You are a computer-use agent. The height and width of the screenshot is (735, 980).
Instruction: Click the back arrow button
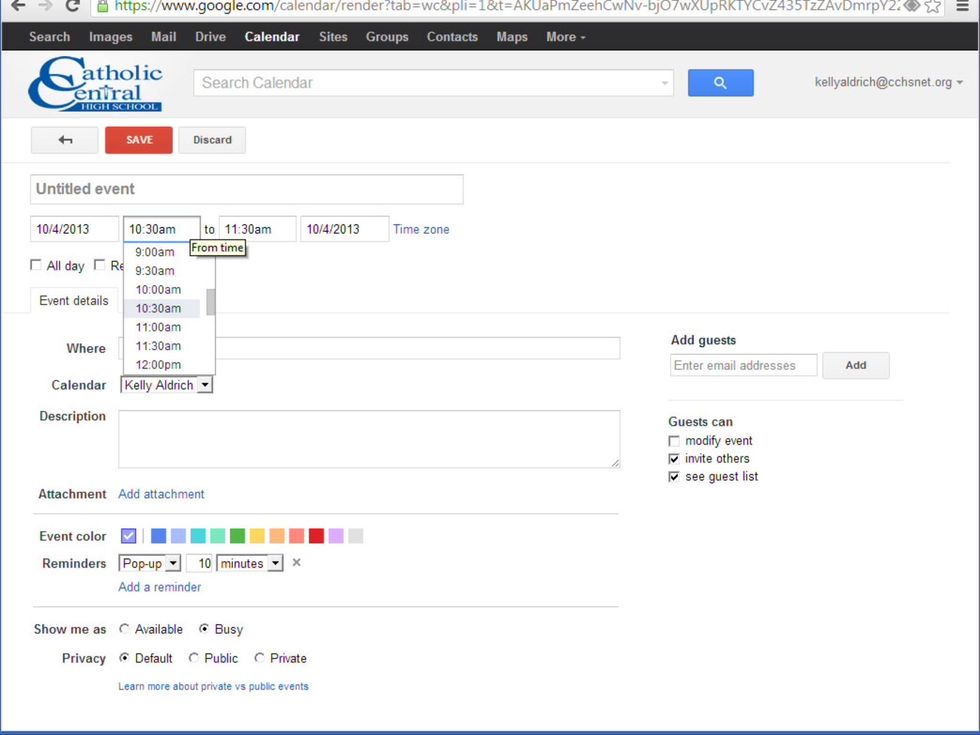click(65, 140)
